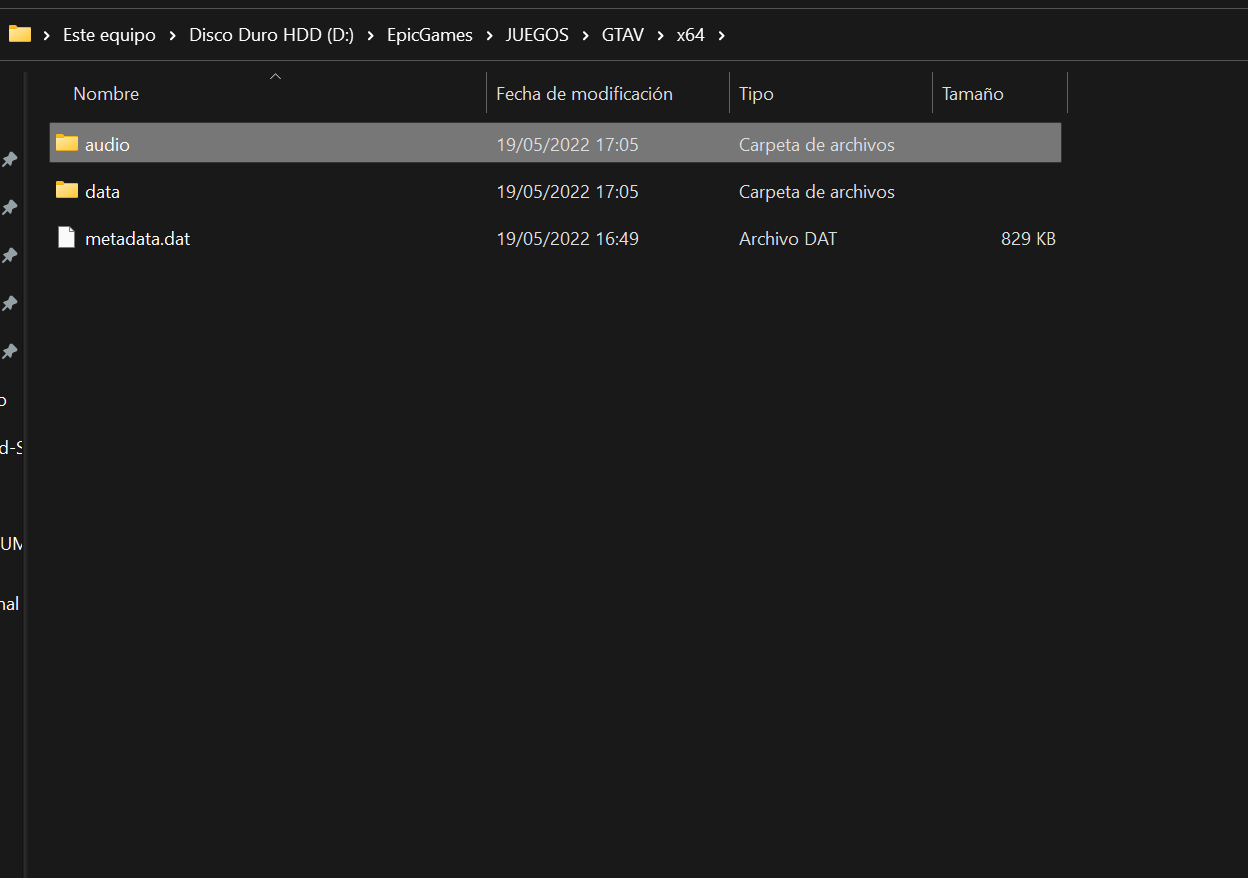Sort by "Fecha de modificación" column header
This screenshot has width=1248, height=878.
584,94
